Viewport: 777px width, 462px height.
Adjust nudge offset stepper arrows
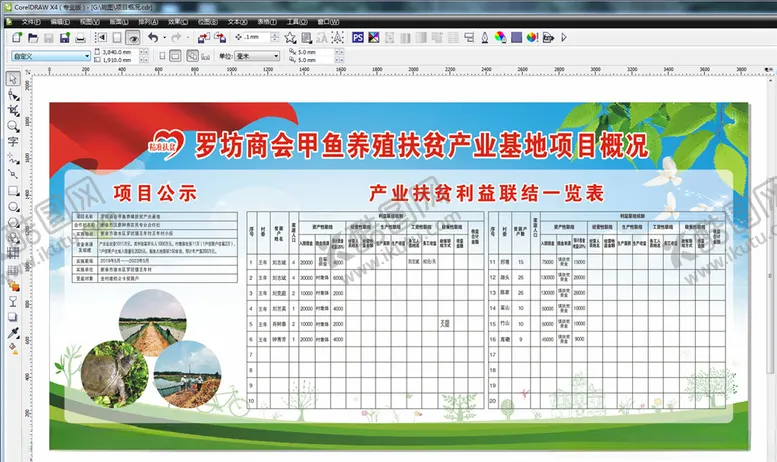(x=275, y=37)
